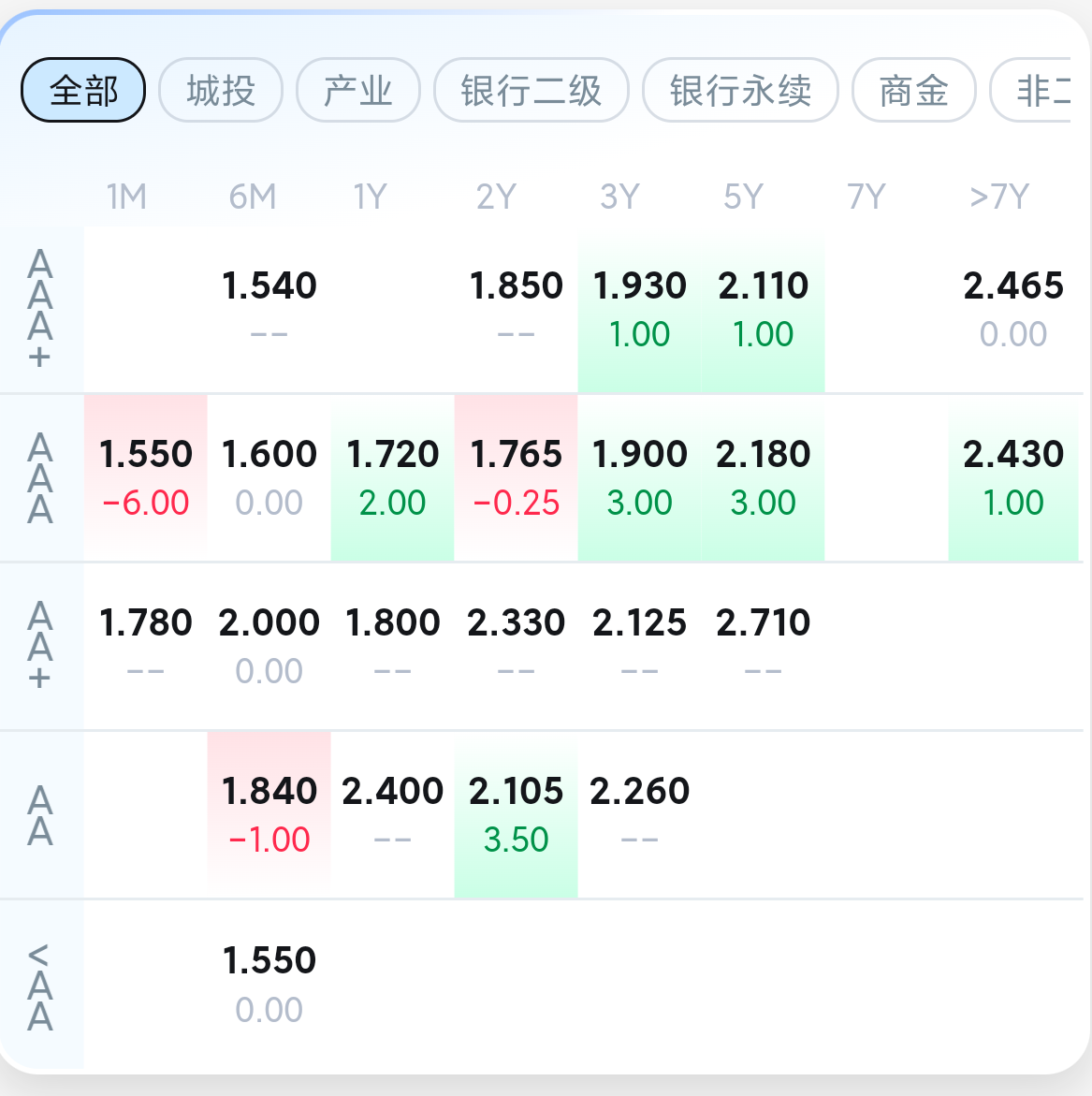Click the >7Y column header
The image size is (1092, 1096).
[x=999, y=197]
